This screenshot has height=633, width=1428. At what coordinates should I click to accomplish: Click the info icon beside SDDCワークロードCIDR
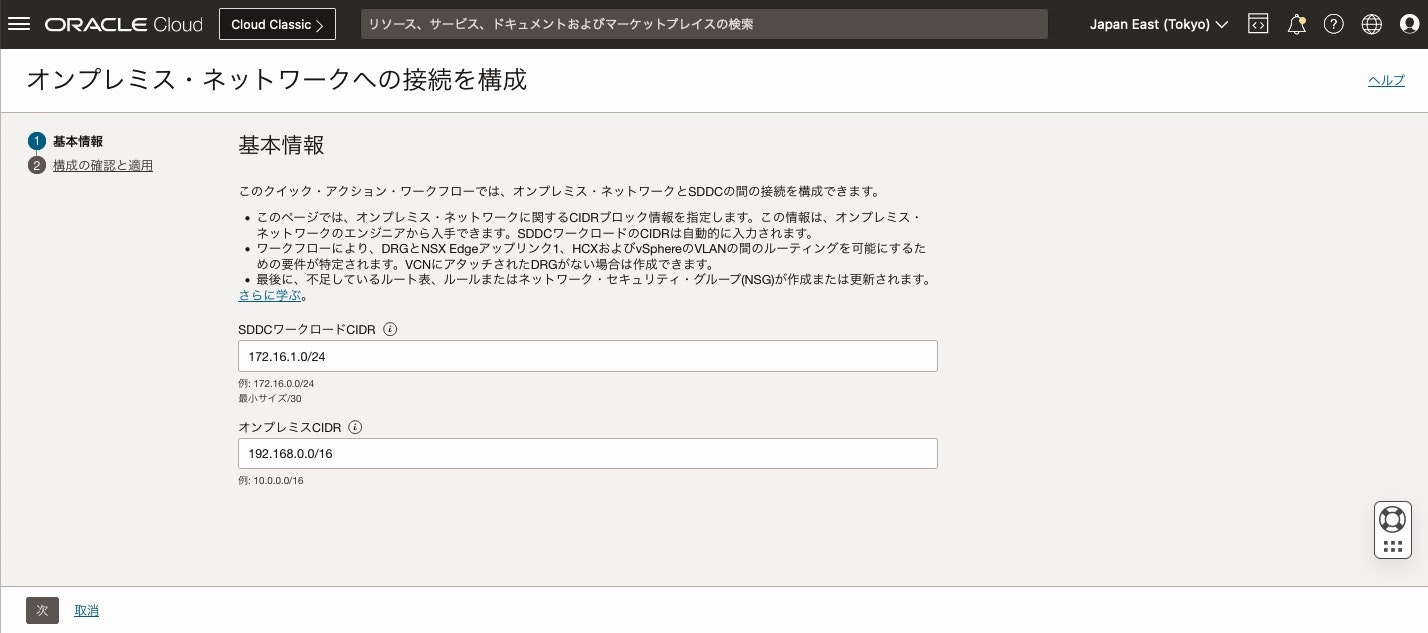point(390,329)
